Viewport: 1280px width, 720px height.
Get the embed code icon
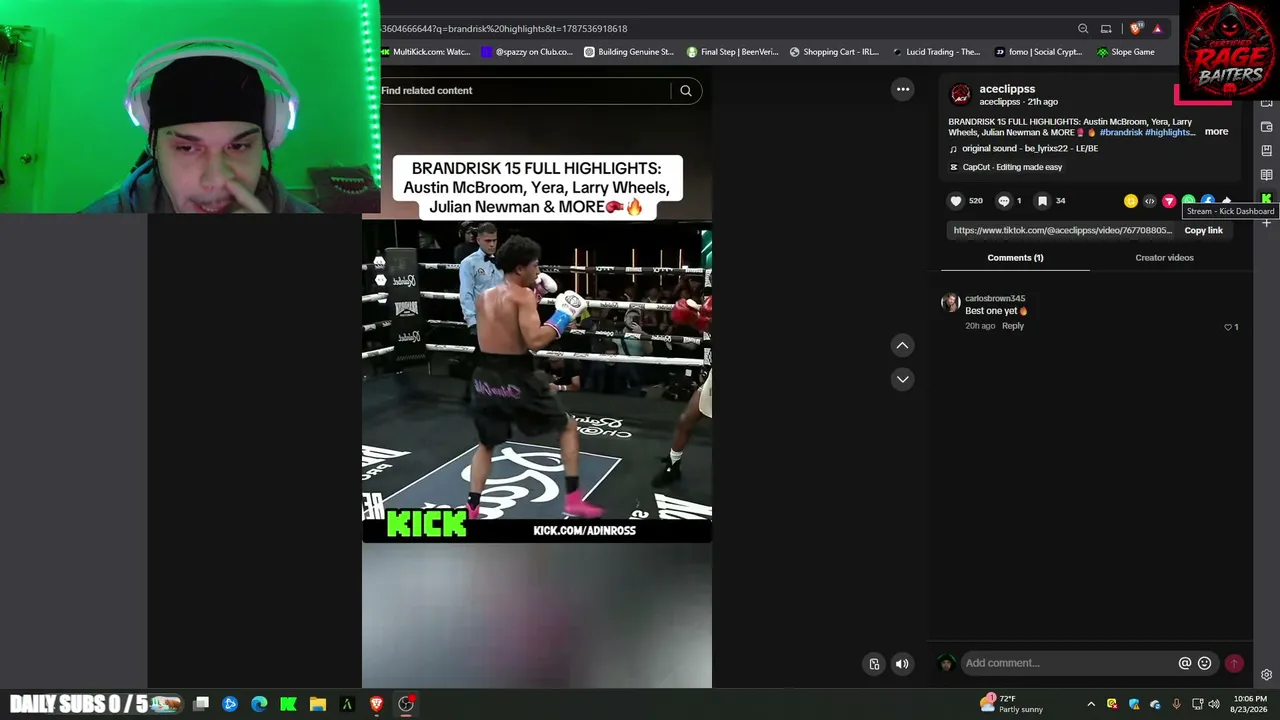[1149, 201]
